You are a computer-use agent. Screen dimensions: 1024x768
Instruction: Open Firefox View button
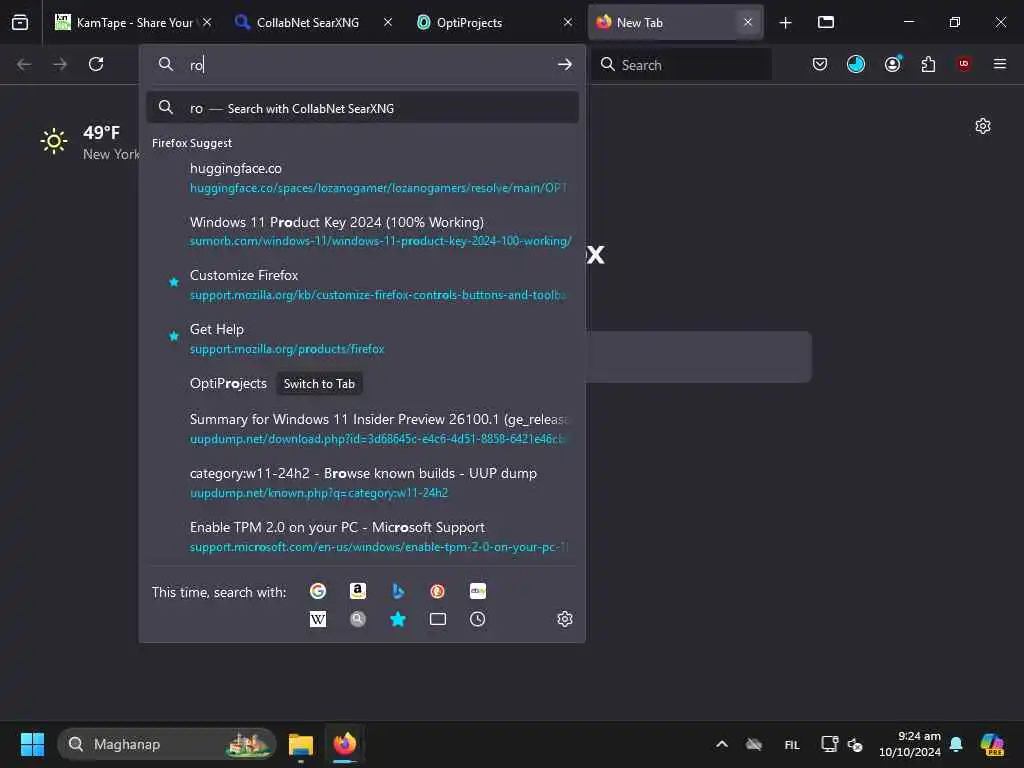pyautogui.click(x=20, y=22)
